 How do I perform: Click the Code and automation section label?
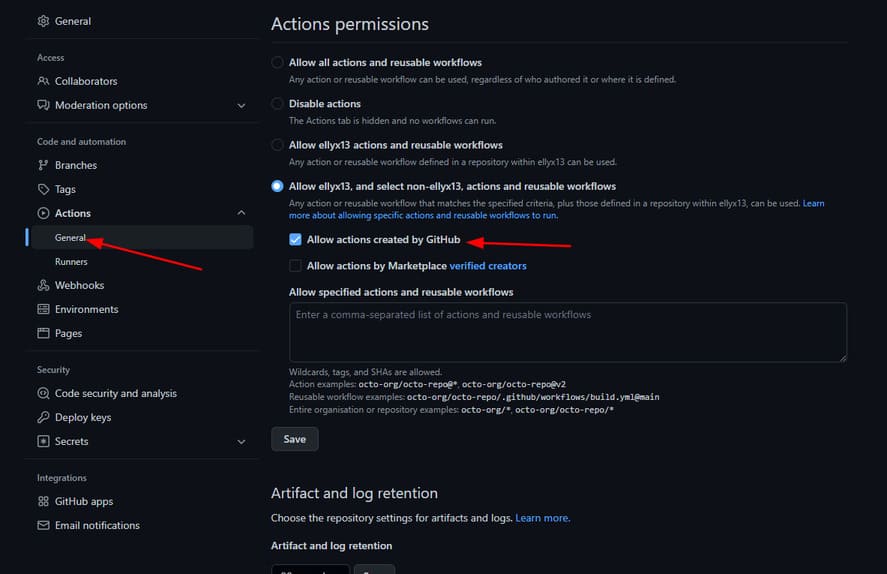(81, 141)
